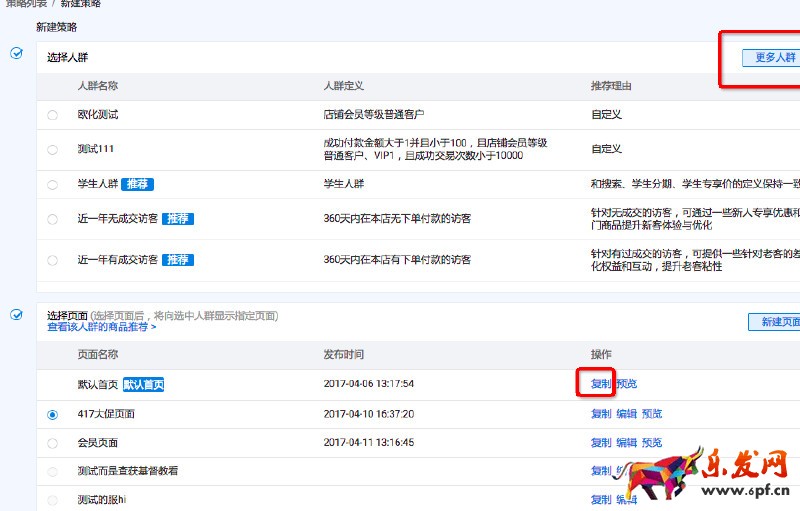Copy the 默认首页 page via 复制
The height and width of the screenshot is (511, 800).
(600, 384)
